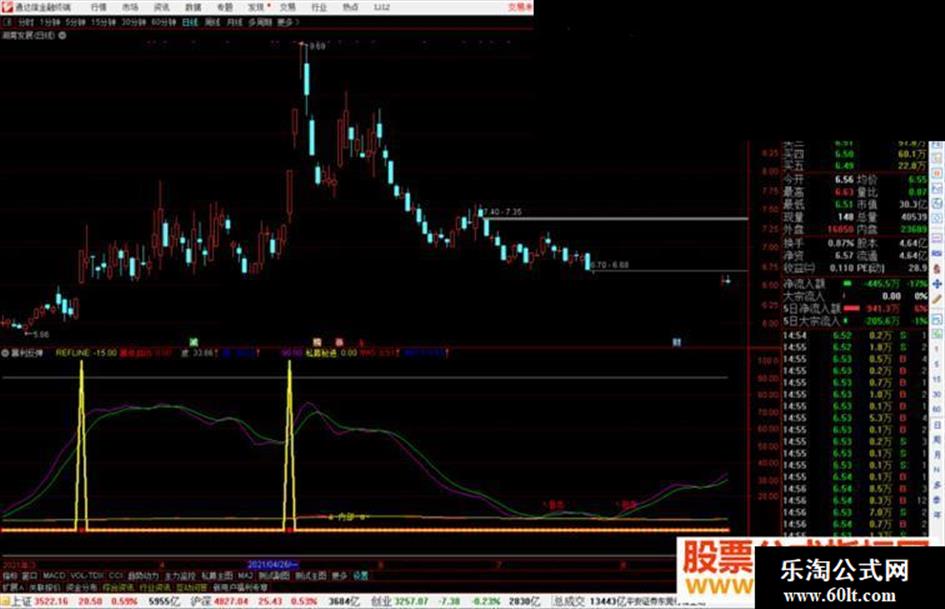Open the 数据 menu
This screenshot has height=609, width=945.
point(193,7)
